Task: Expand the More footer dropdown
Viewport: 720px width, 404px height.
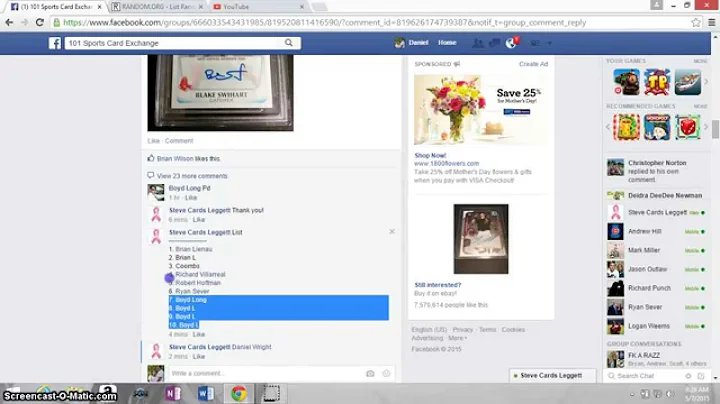Action: tap(457, 338)
